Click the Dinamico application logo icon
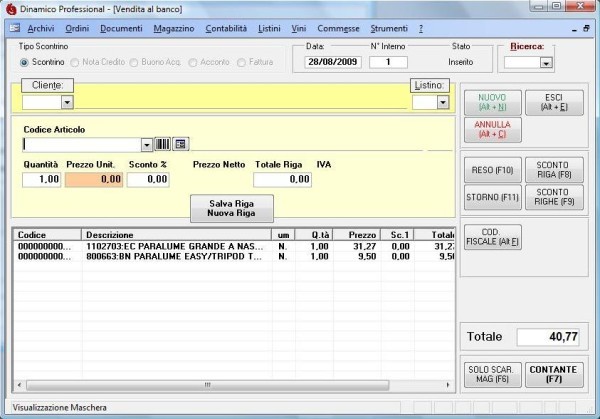 [11, 9]
